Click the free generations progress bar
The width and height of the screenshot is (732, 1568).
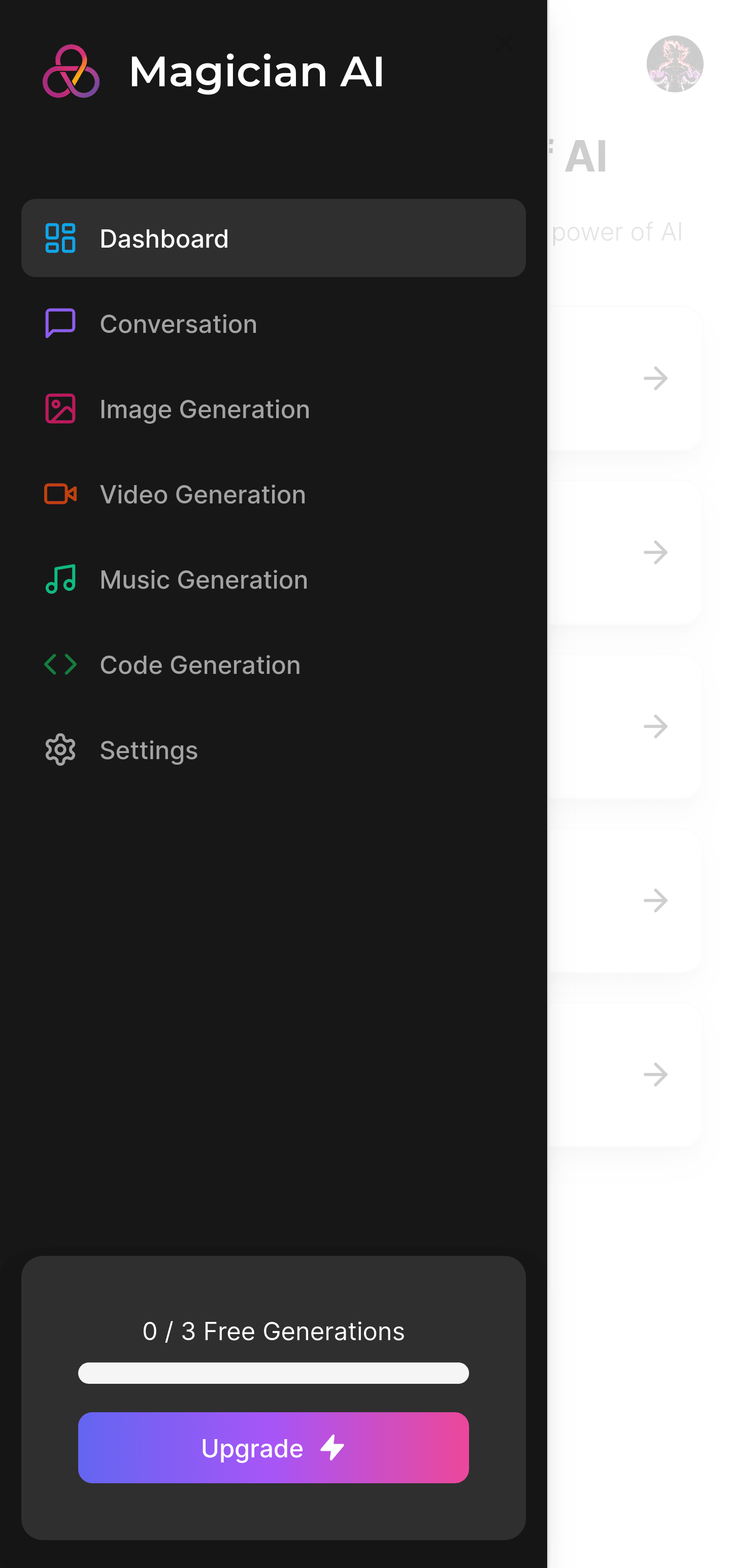tap(274, 1373)
